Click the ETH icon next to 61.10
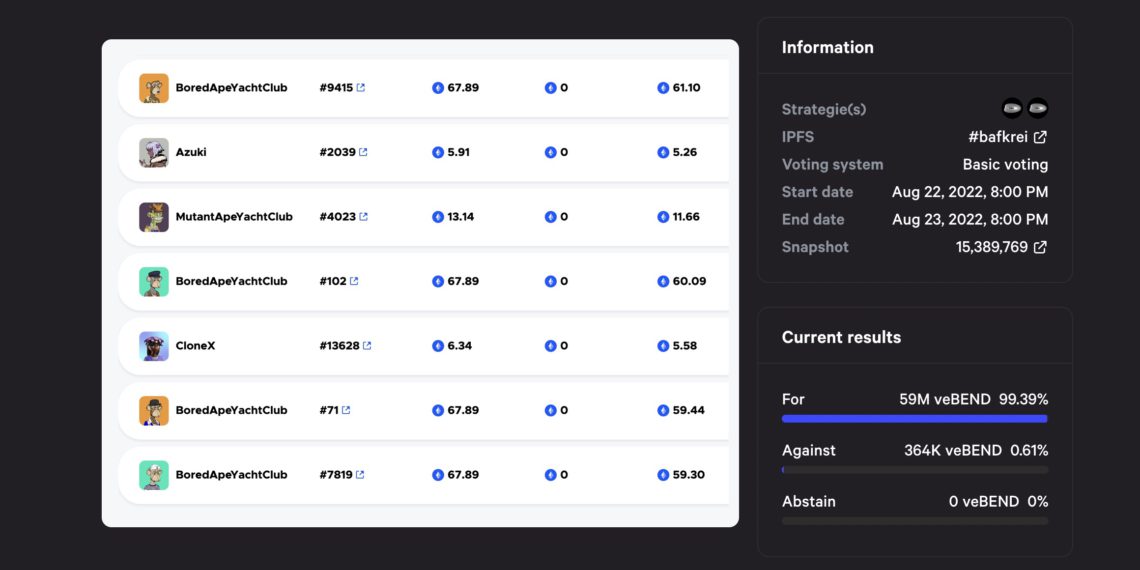 pyautogui.click(x=663, y=88)
